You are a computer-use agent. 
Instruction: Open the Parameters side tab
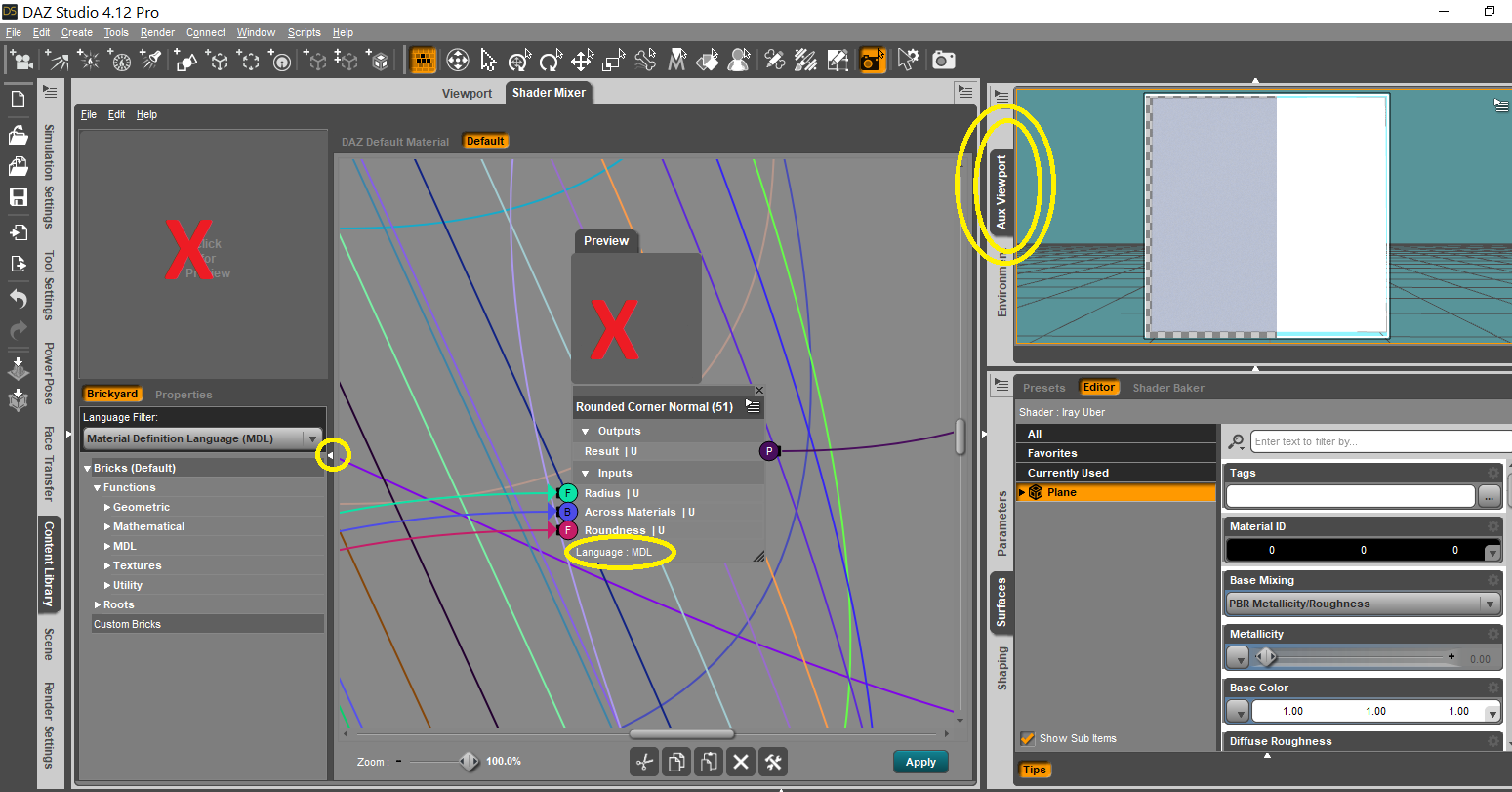1001,523
